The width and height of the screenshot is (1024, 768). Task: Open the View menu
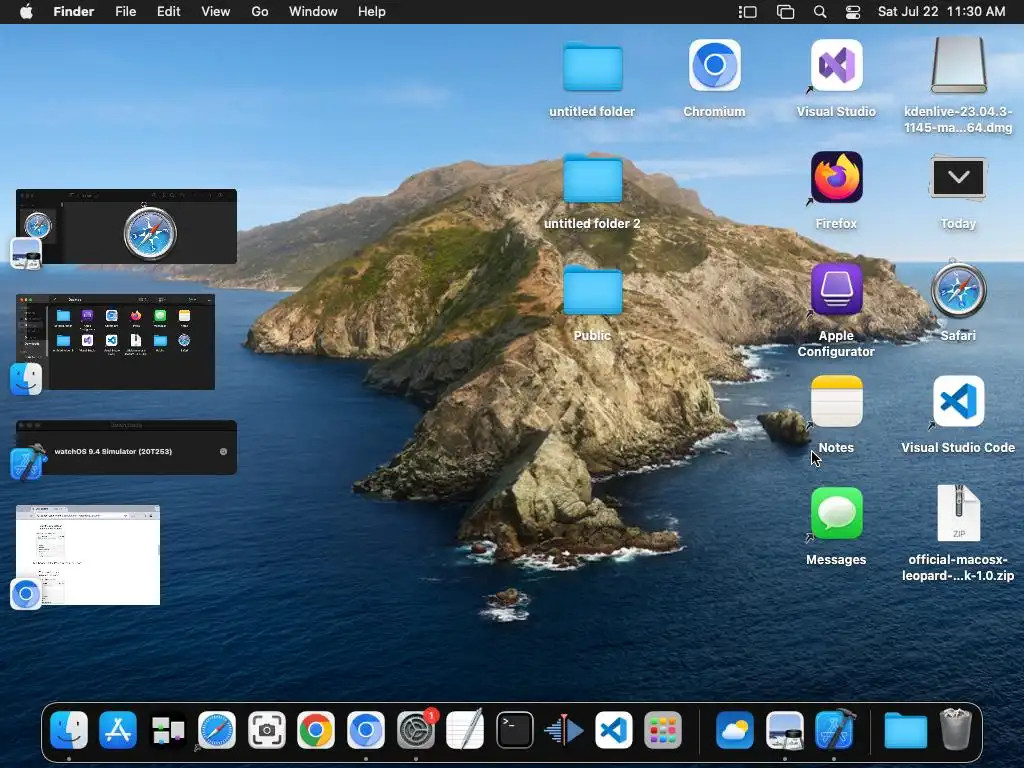click(x=216, y=12)
